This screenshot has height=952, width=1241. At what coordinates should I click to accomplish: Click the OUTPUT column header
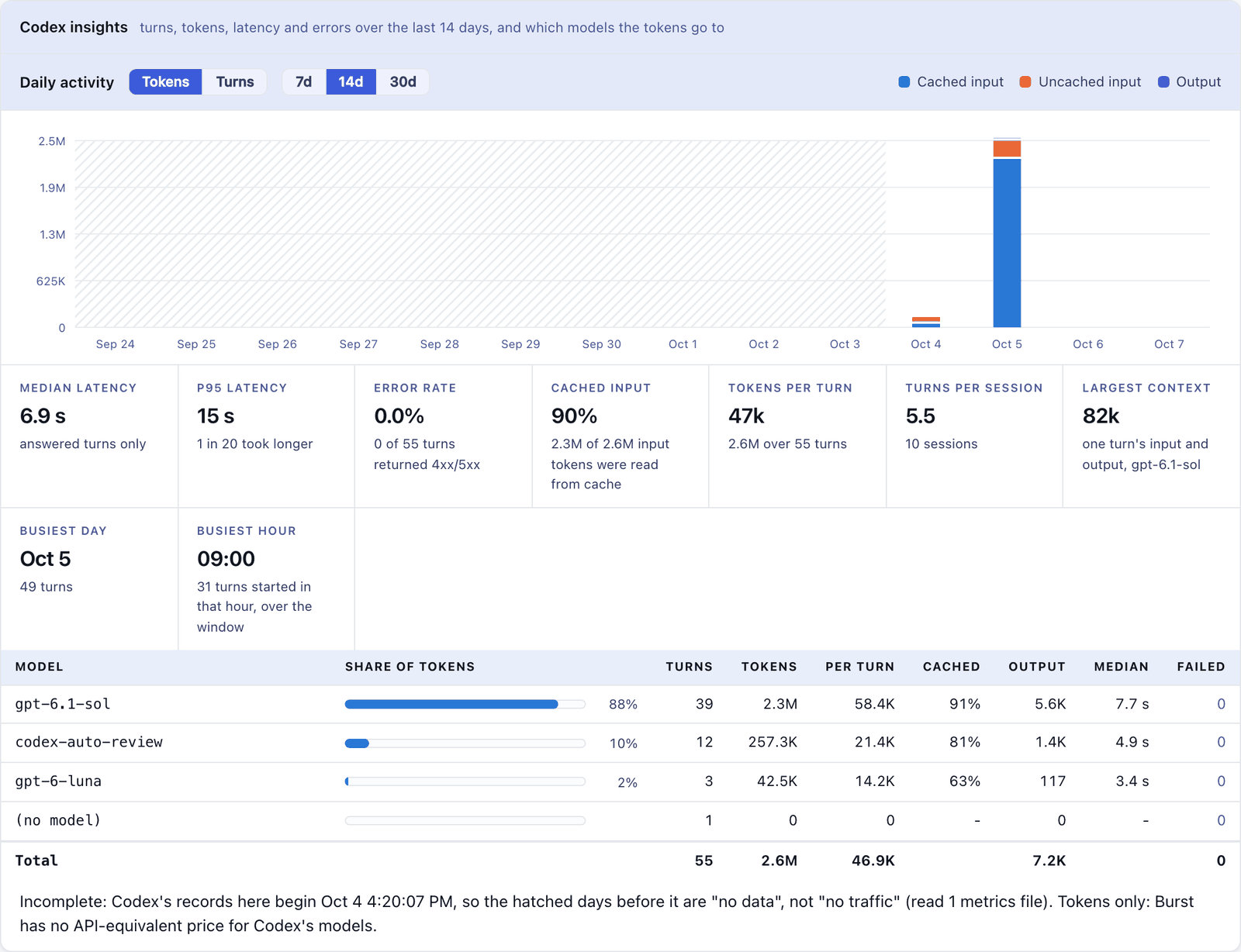coord(1037,667)
